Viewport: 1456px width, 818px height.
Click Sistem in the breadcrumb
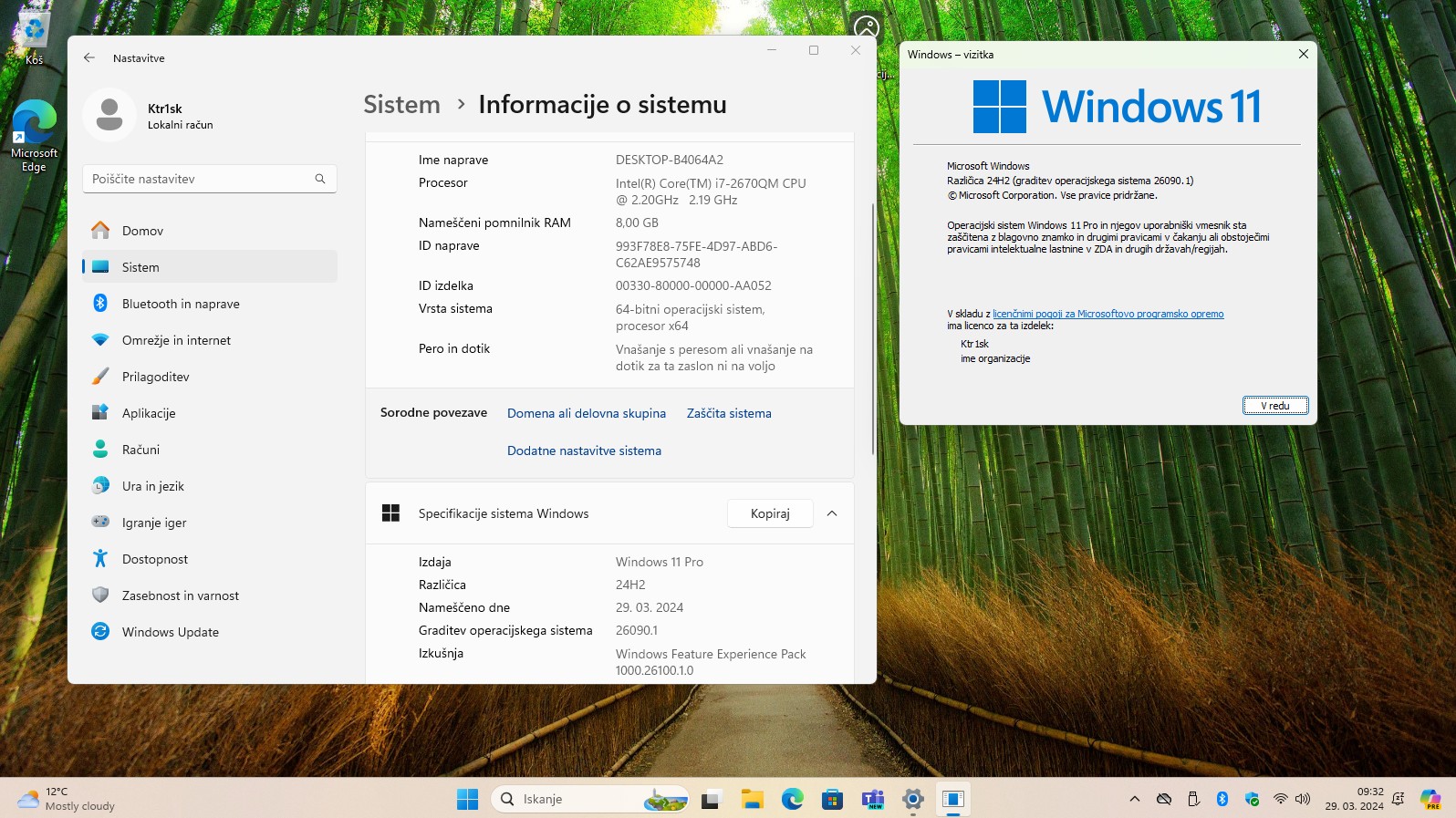(x=401, y=105)
